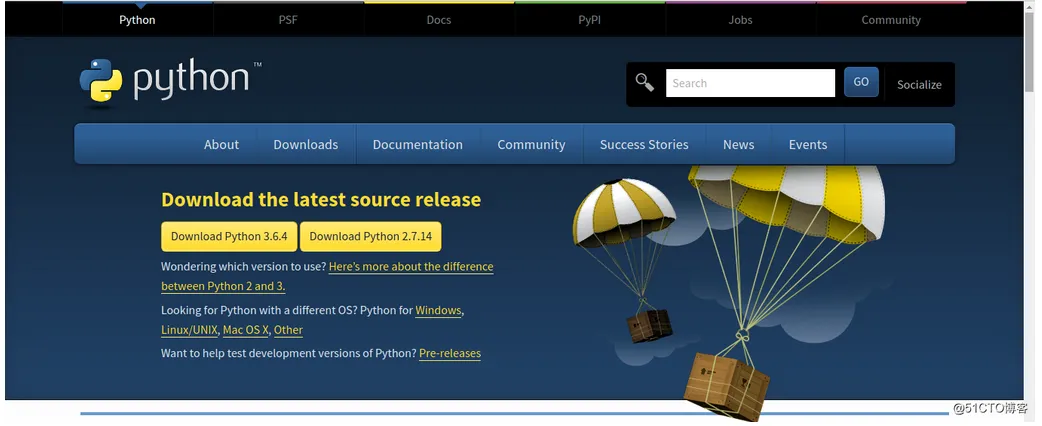This screenshot has width=1042, height=426.
Task: Click Download Python 2.7.14 button
Action: tap(371, 237)
